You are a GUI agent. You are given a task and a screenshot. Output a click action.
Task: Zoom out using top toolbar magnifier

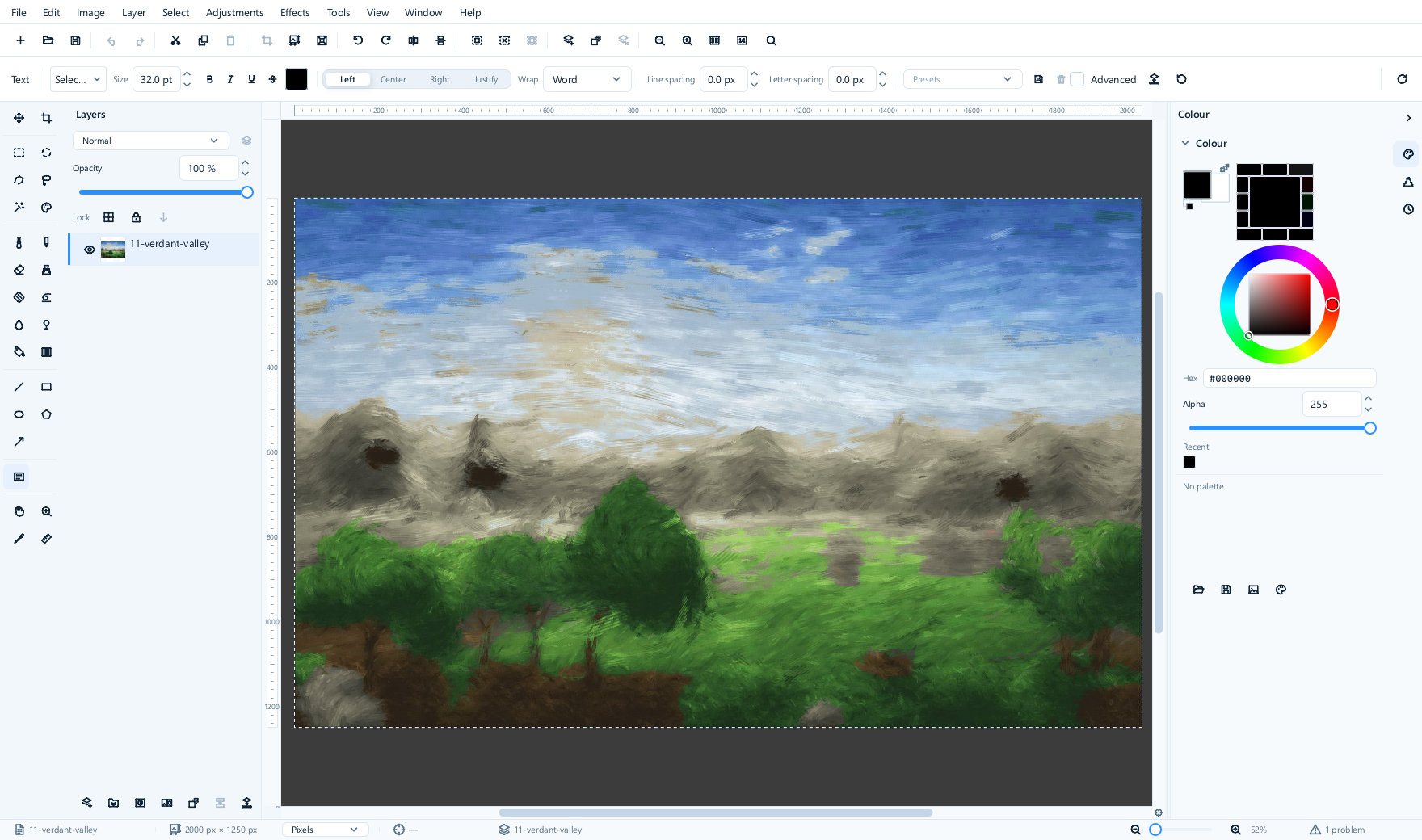659,40
